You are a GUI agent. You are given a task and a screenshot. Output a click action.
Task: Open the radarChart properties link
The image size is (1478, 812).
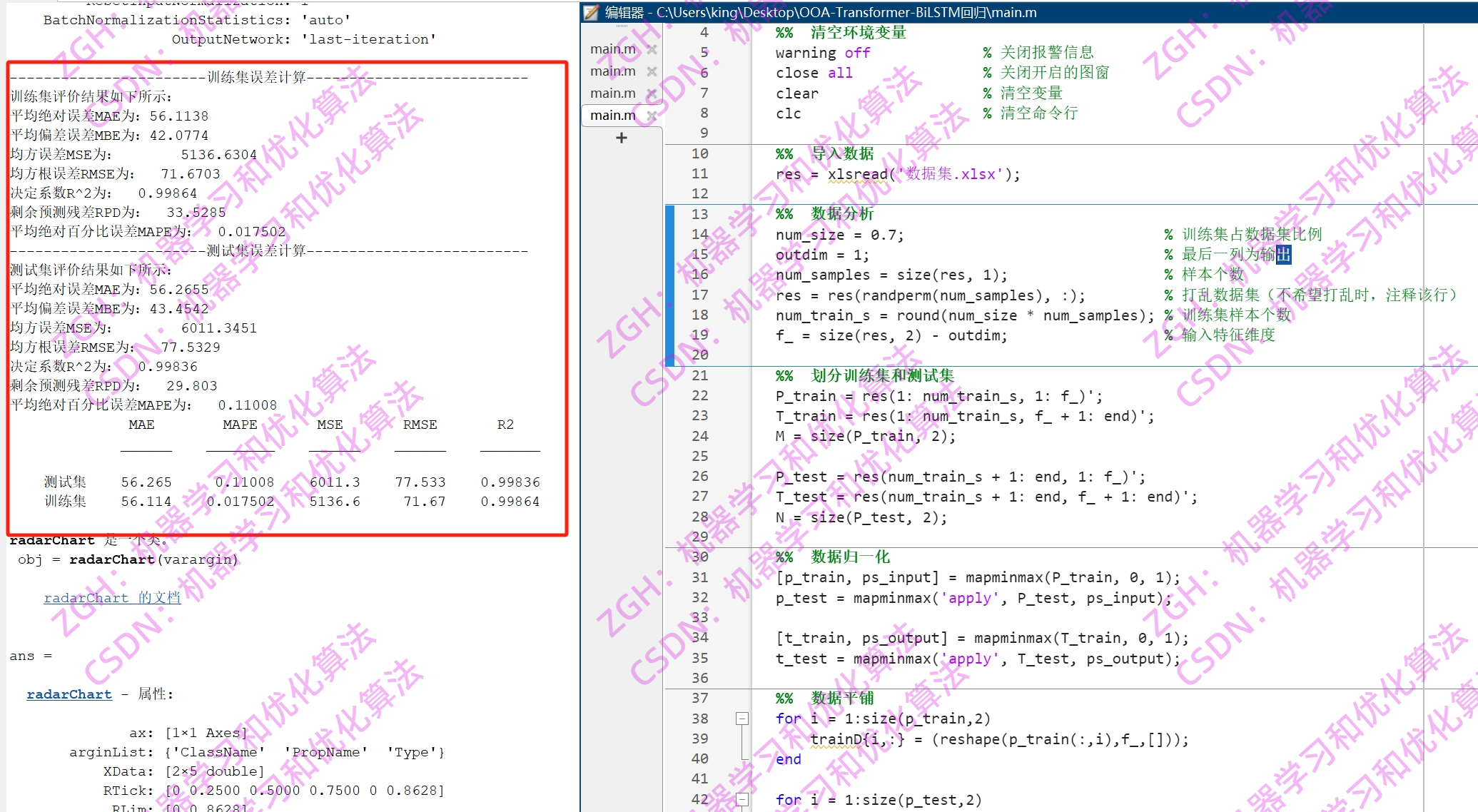pos(69,694)
